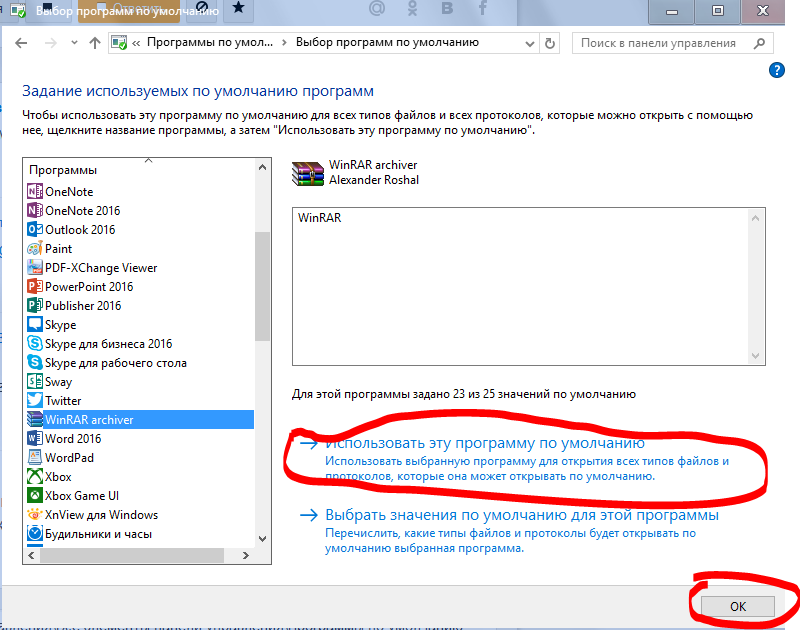Click the description box scroll down arrow

pyautogui.click(x=756, y=356)
